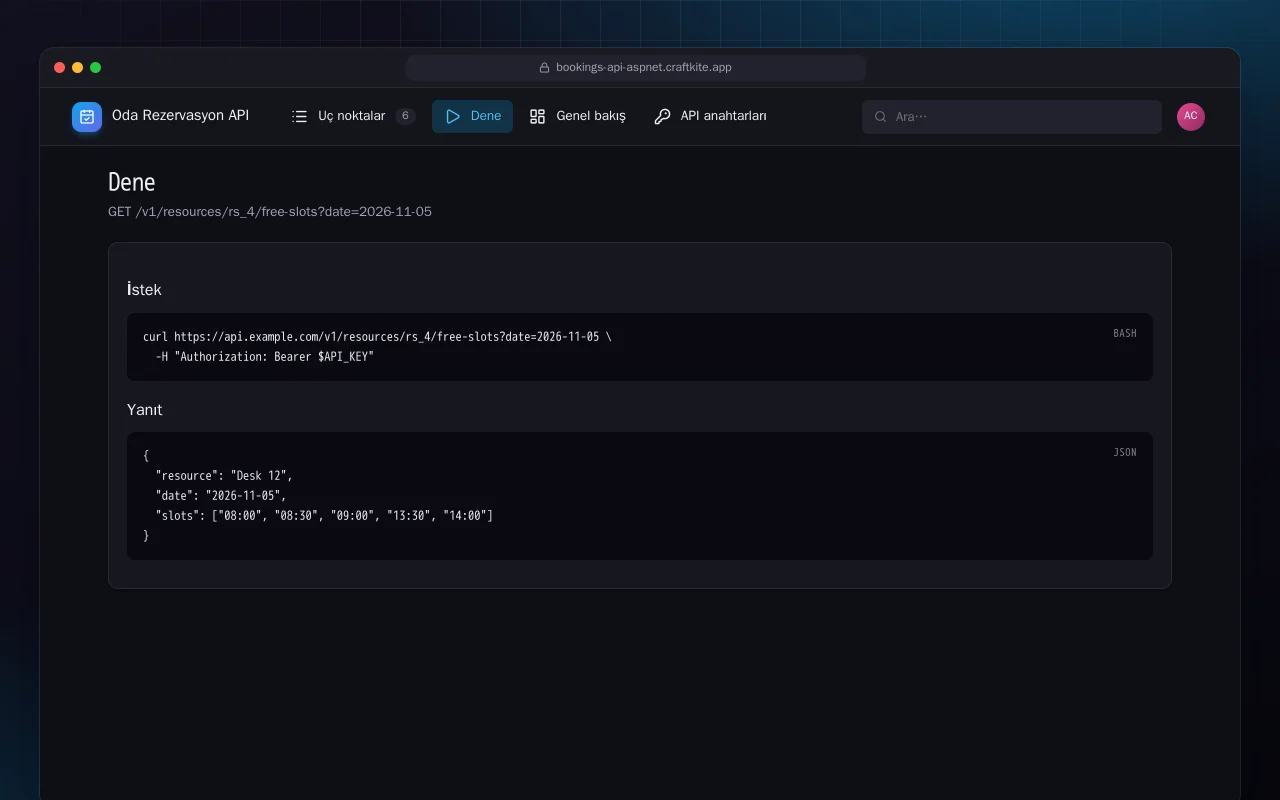Click the search magnifier icon
This screenshot has width=1280, height=800.
881,117
